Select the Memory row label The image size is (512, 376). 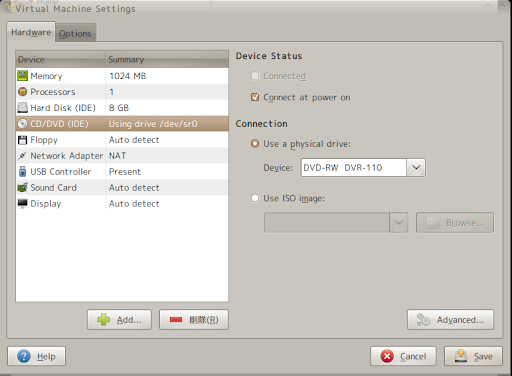click(46, 76)
